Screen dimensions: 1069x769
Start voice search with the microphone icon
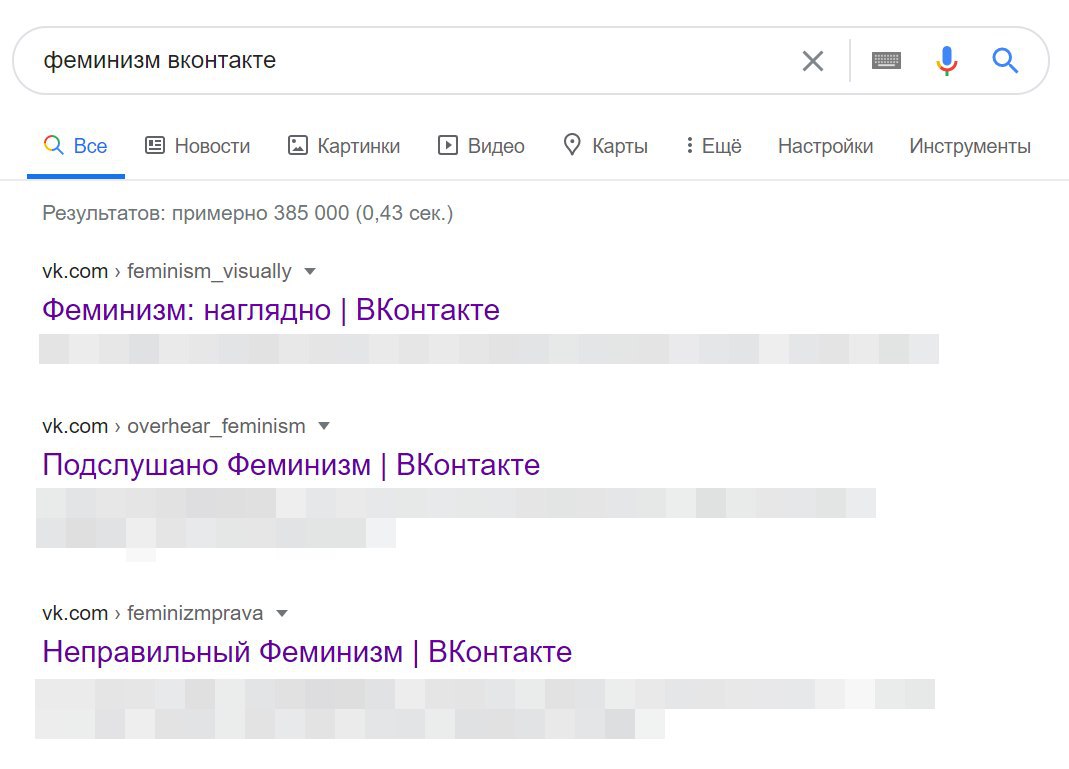[946, 61]
